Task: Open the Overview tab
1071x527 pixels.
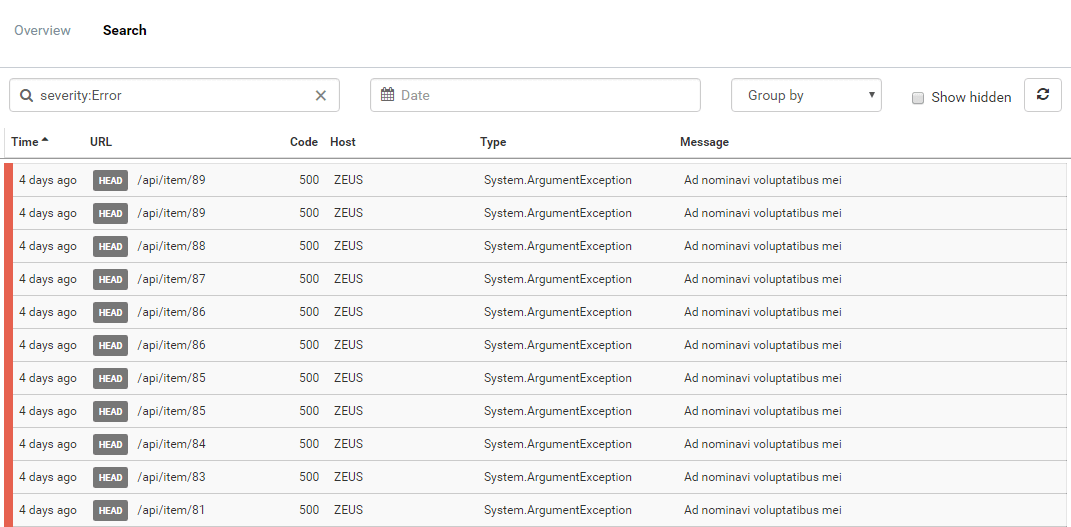Action: coord(42,30)
